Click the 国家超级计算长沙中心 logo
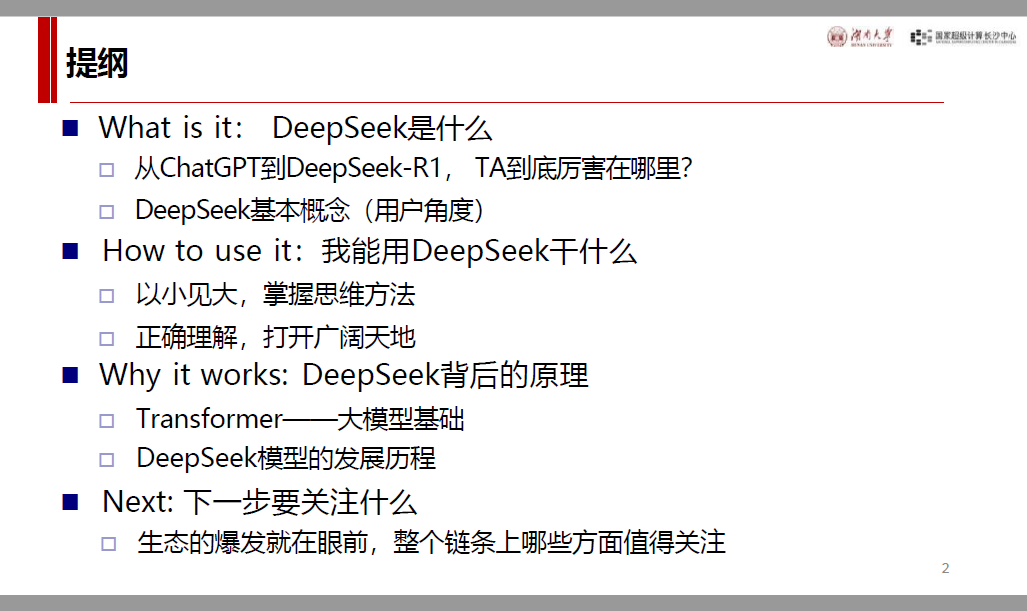 click(963, 37)
